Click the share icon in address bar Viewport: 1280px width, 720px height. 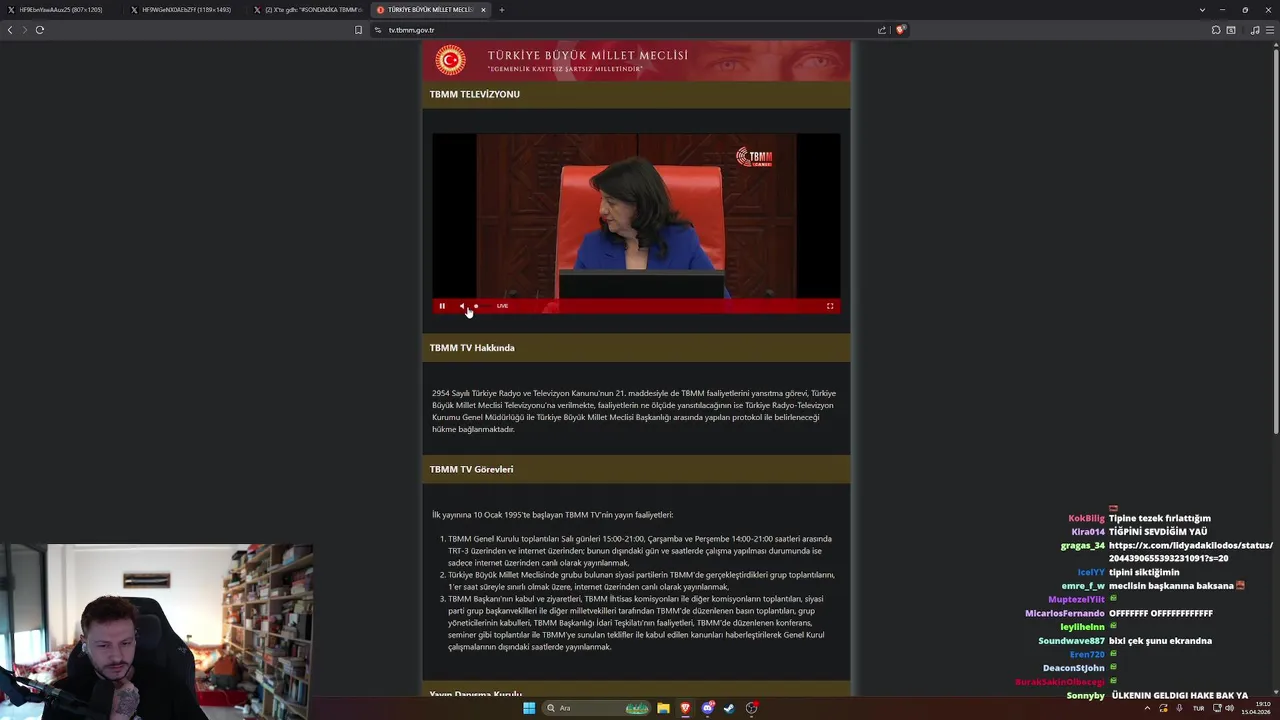pyautogui.click(x=882, y=30)
